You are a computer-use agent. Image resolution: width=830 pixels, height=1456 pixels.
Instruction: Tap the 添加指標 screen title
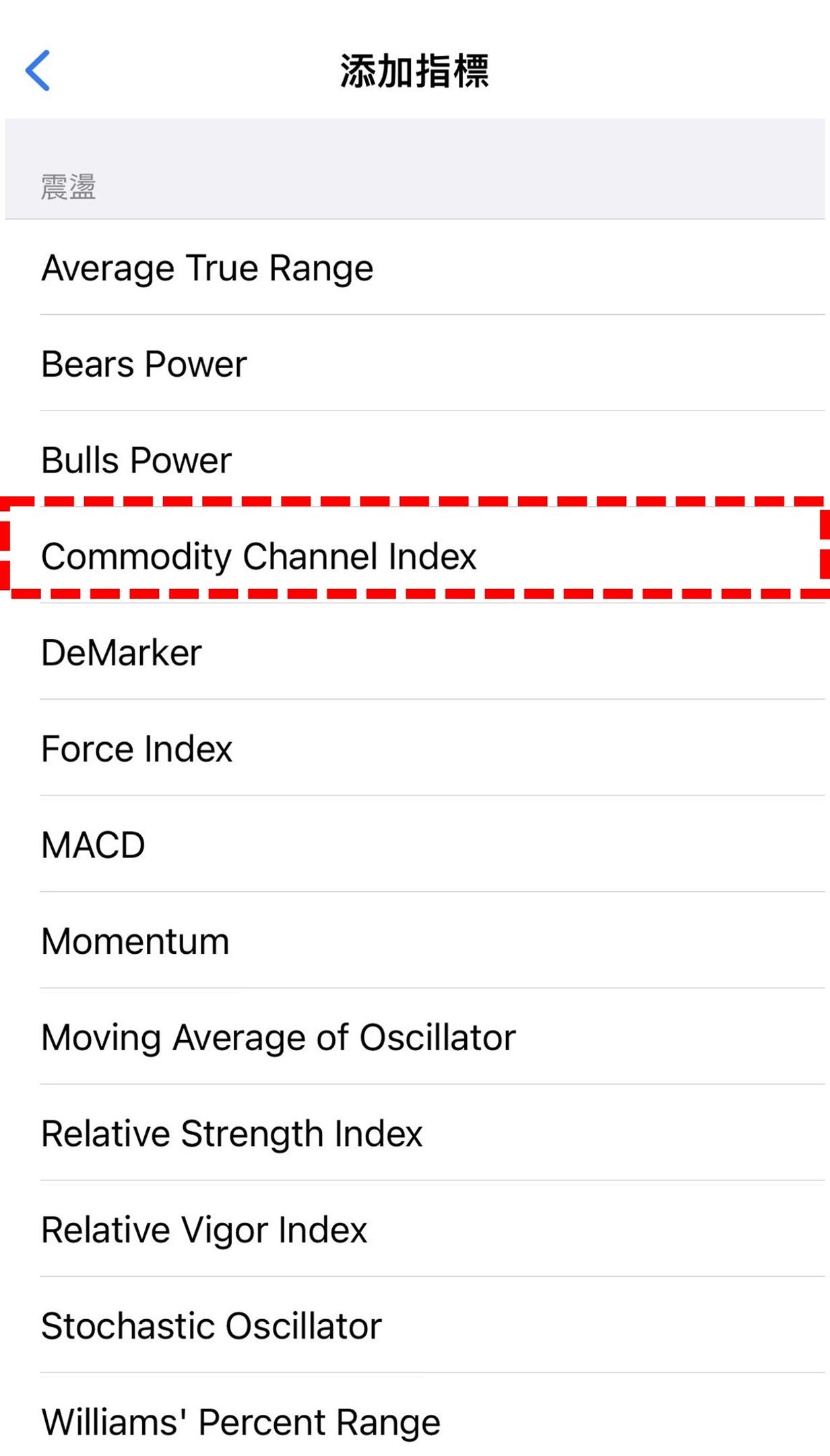point(415,69)
